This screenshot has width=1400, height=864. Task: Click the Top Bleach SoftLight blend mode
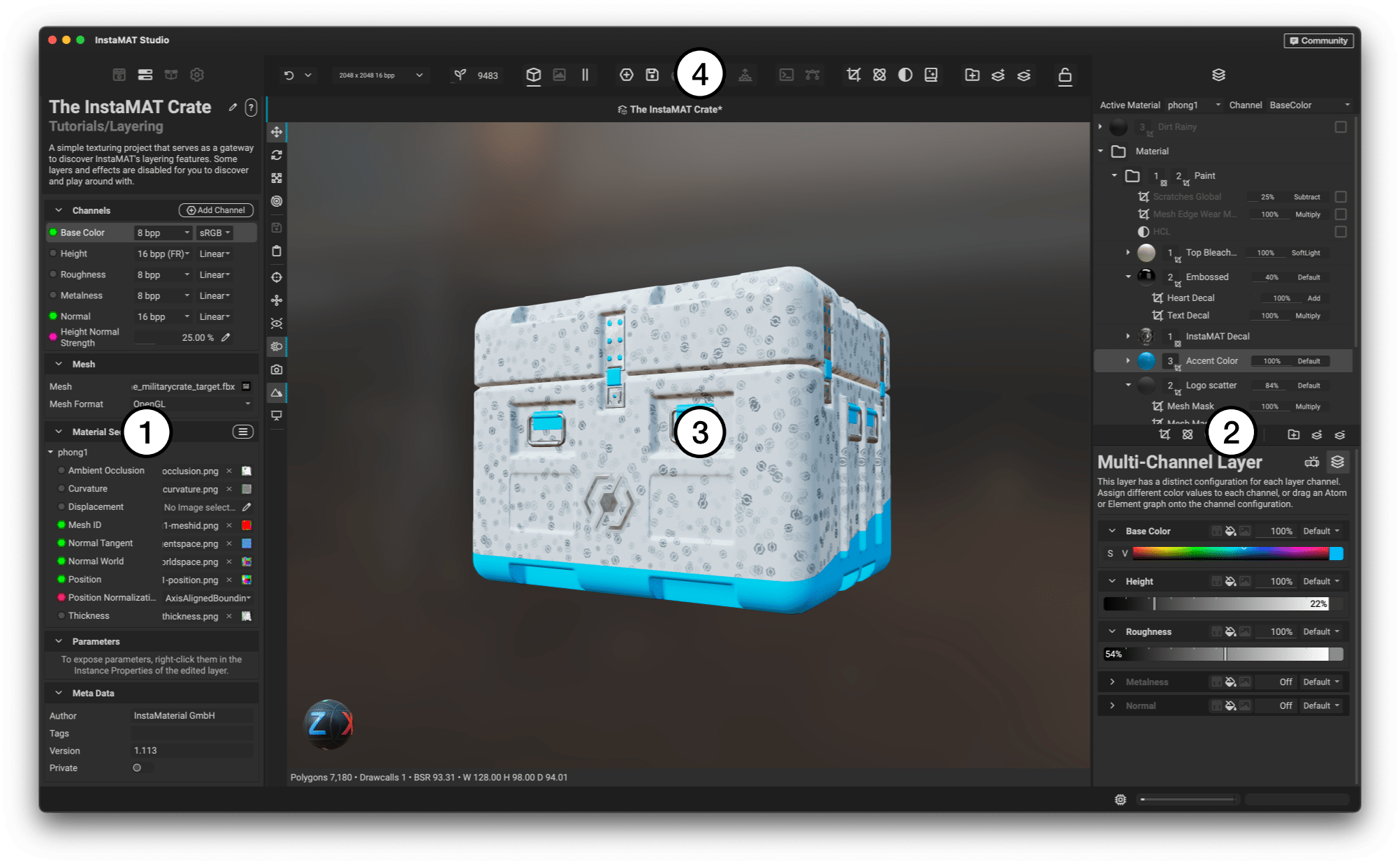click(x=1306, y=253)
